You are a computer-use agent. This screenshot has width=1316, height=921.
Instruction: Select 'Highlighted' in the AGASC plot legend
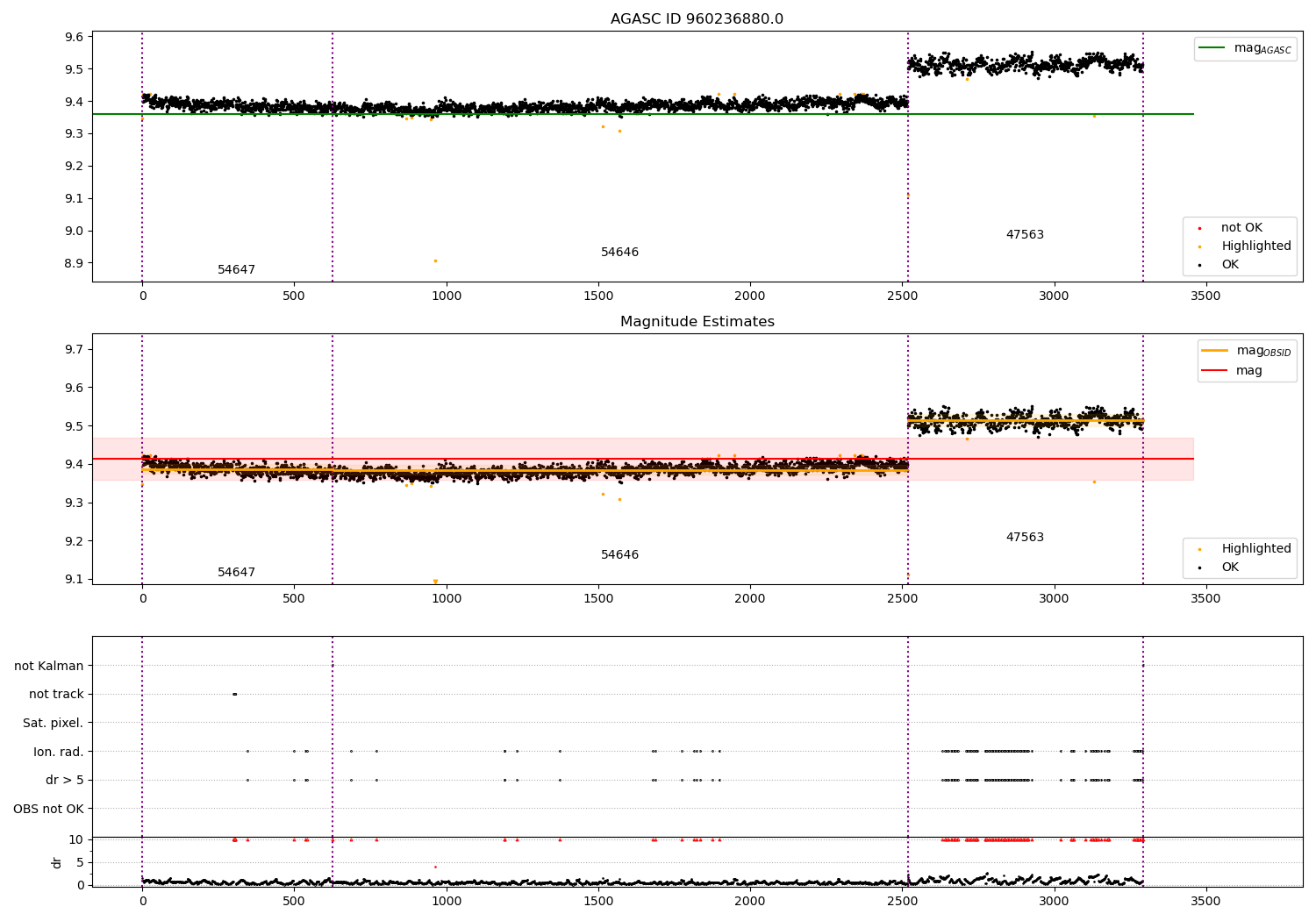[1256, 246]
